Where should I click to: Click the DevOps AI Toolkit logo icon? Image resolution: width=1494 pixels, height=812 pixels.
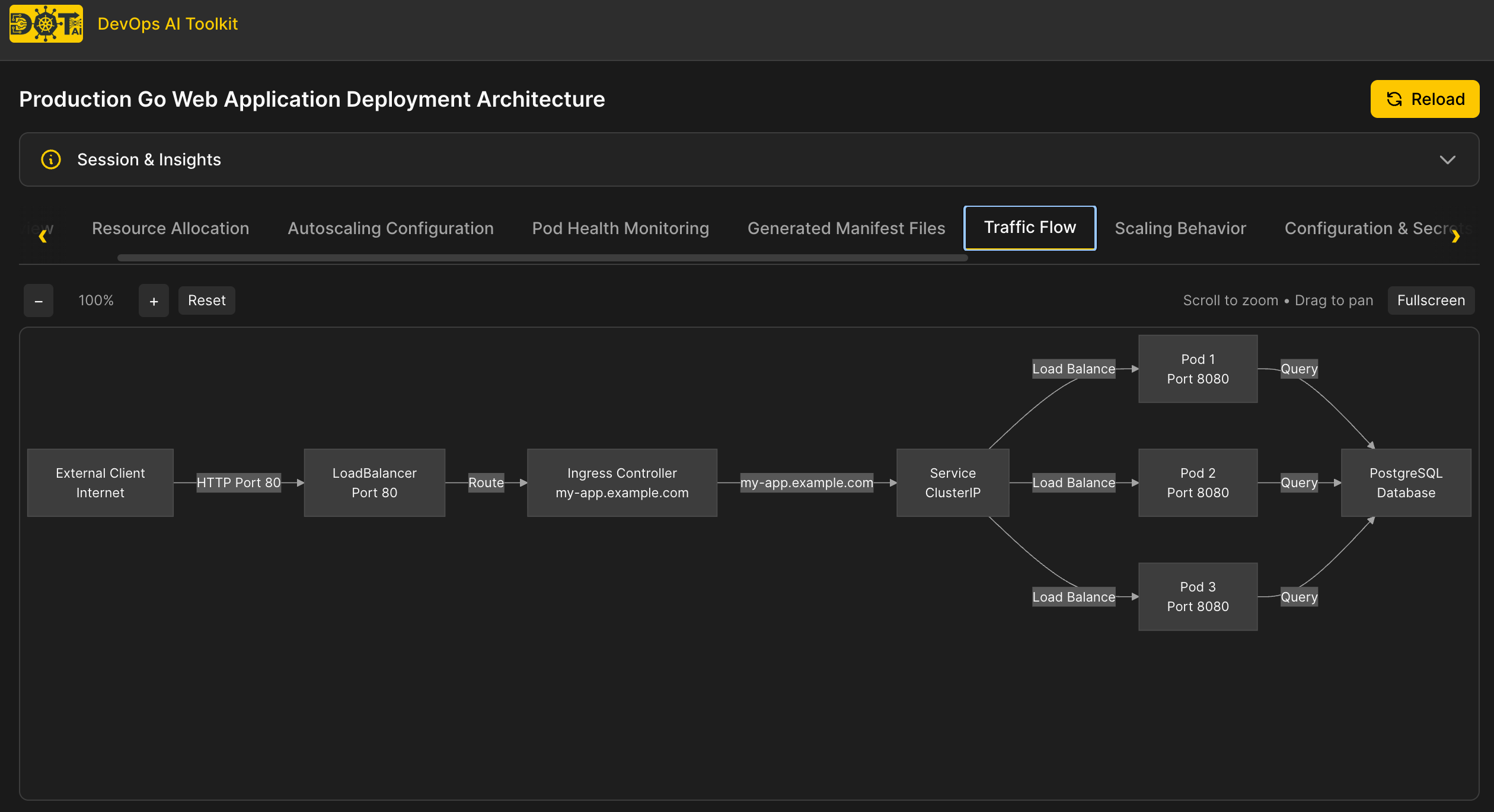coord(46,24)
